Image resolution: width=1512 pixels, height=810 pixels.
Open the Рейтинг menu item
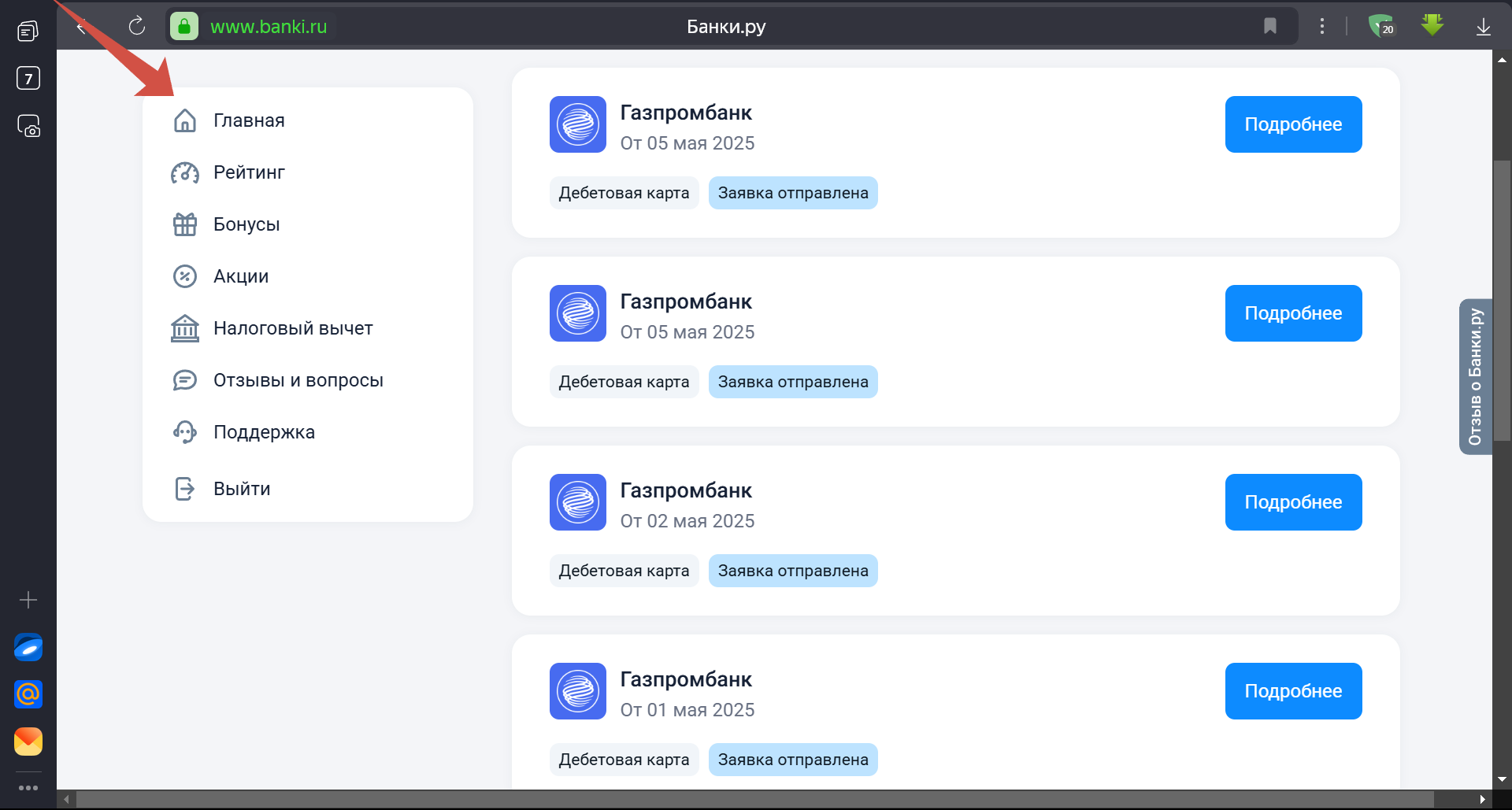(249, 172)
